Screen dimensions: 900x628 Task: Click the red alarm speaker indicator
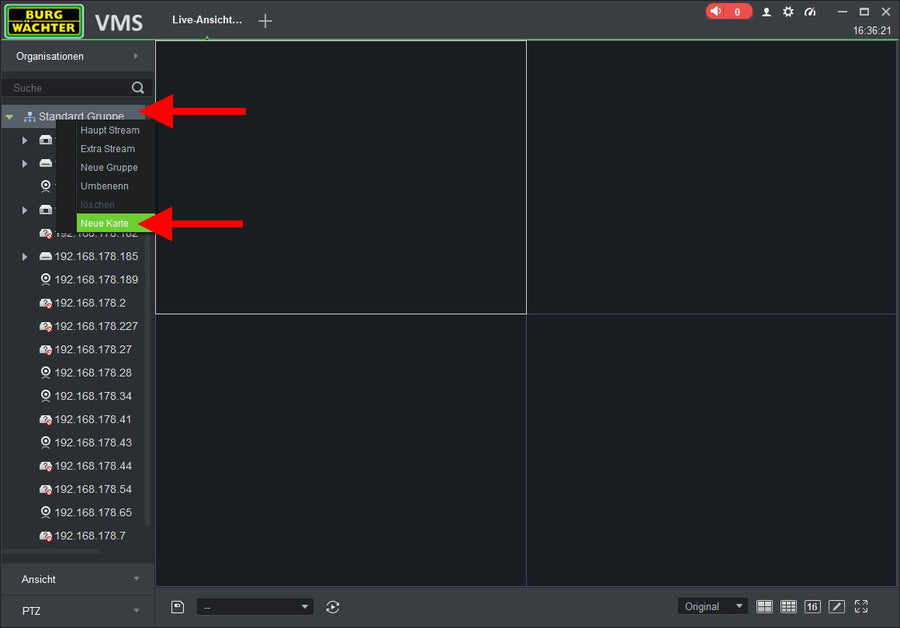(728, 12)
